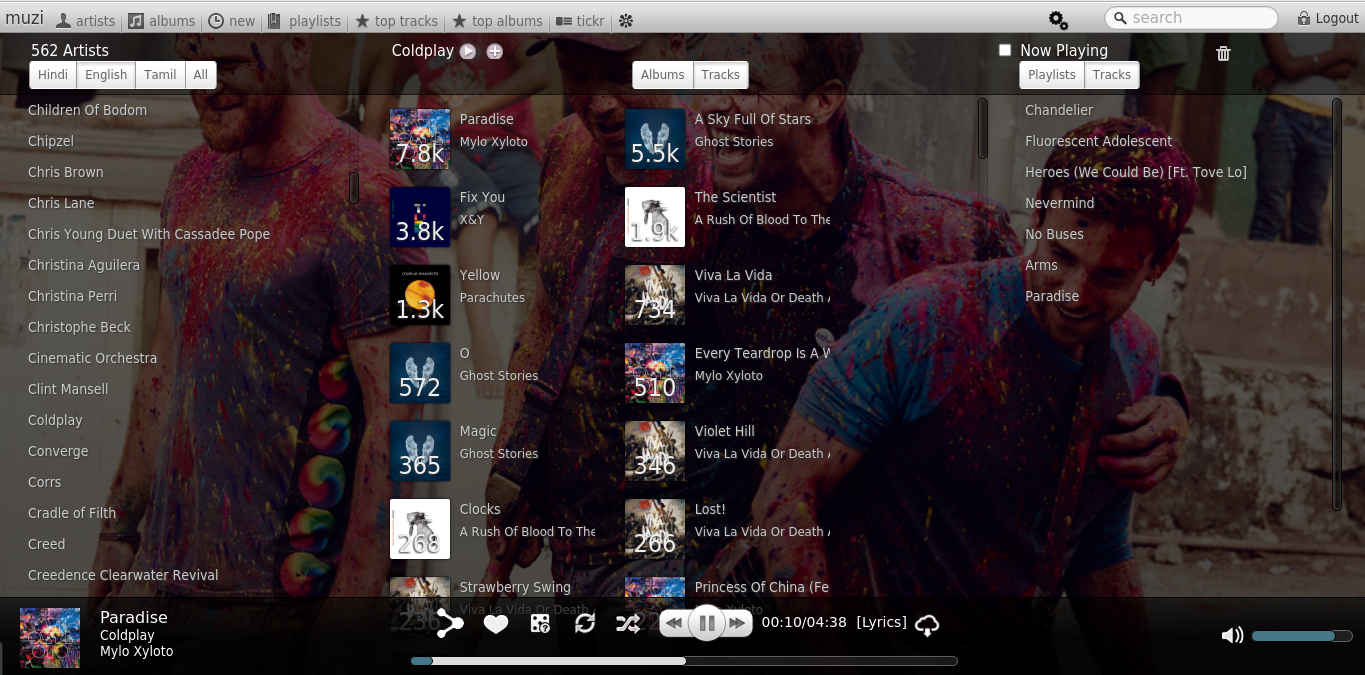The image size is (1365, 675).
Task: Share the current track with the share icon
Action: [450, 623]
